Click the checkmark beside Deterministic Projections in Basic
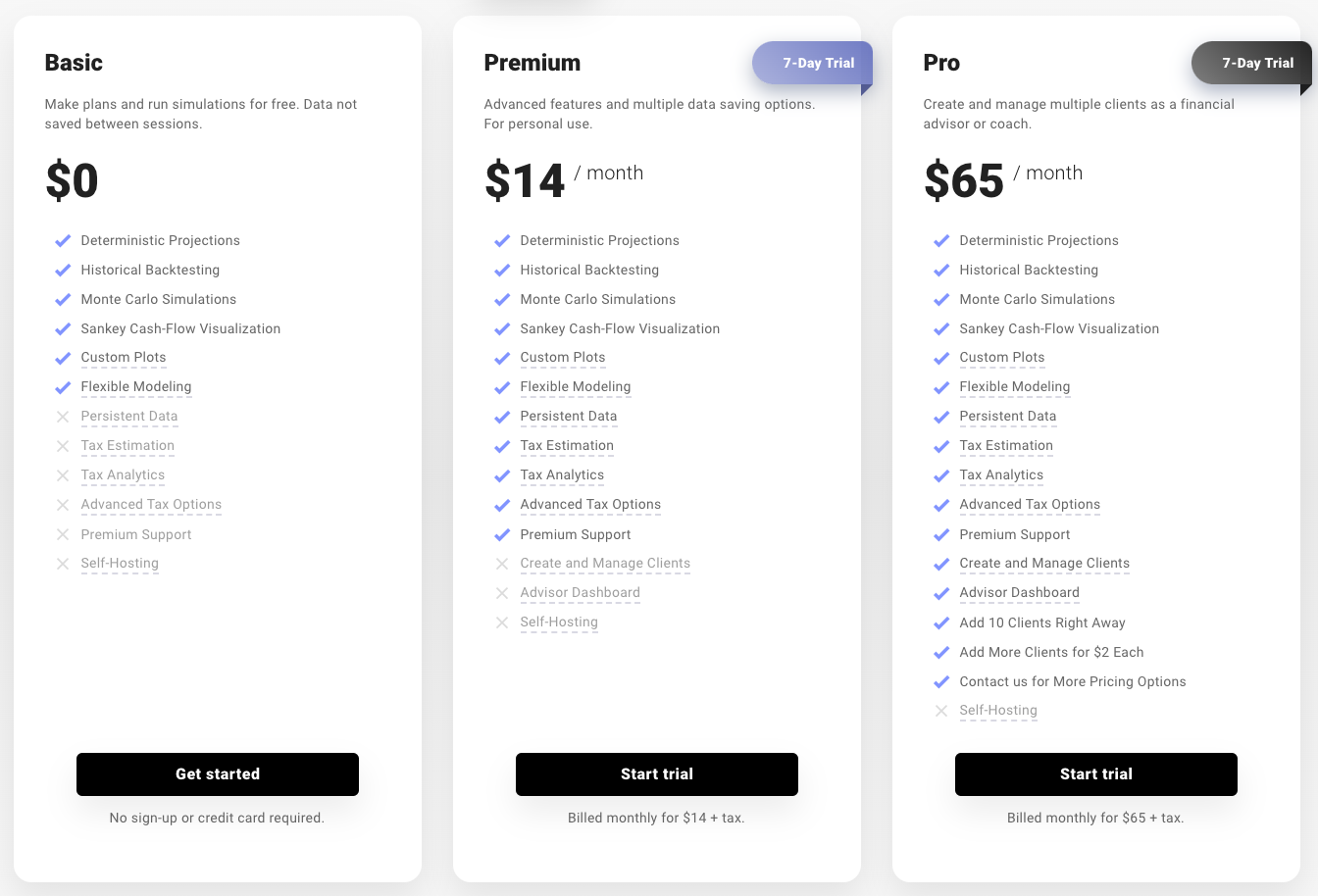Viewport: 1318px width, 896px height. point(63,240)
